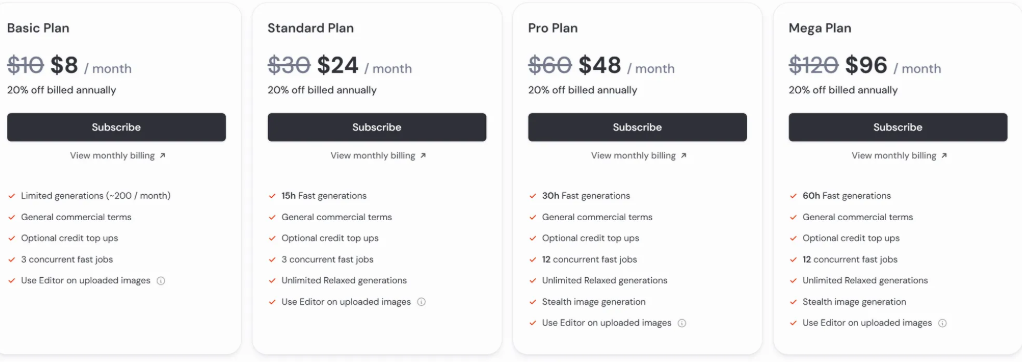
Task: Click info icon beside Standard Plan Editor feature
Action: click(421, 302)
